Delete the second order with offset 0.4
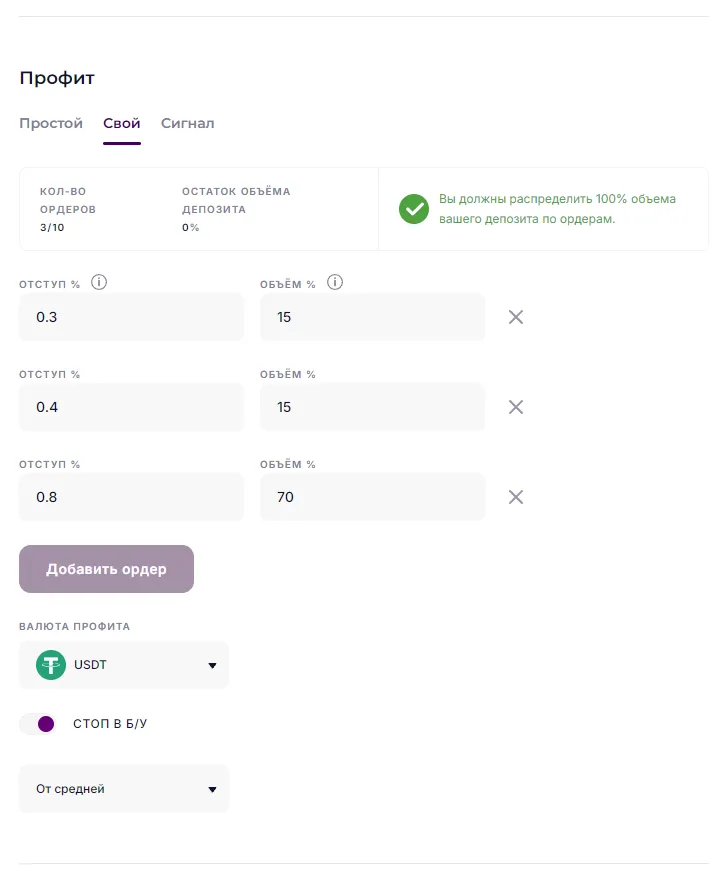 (516, 407)
